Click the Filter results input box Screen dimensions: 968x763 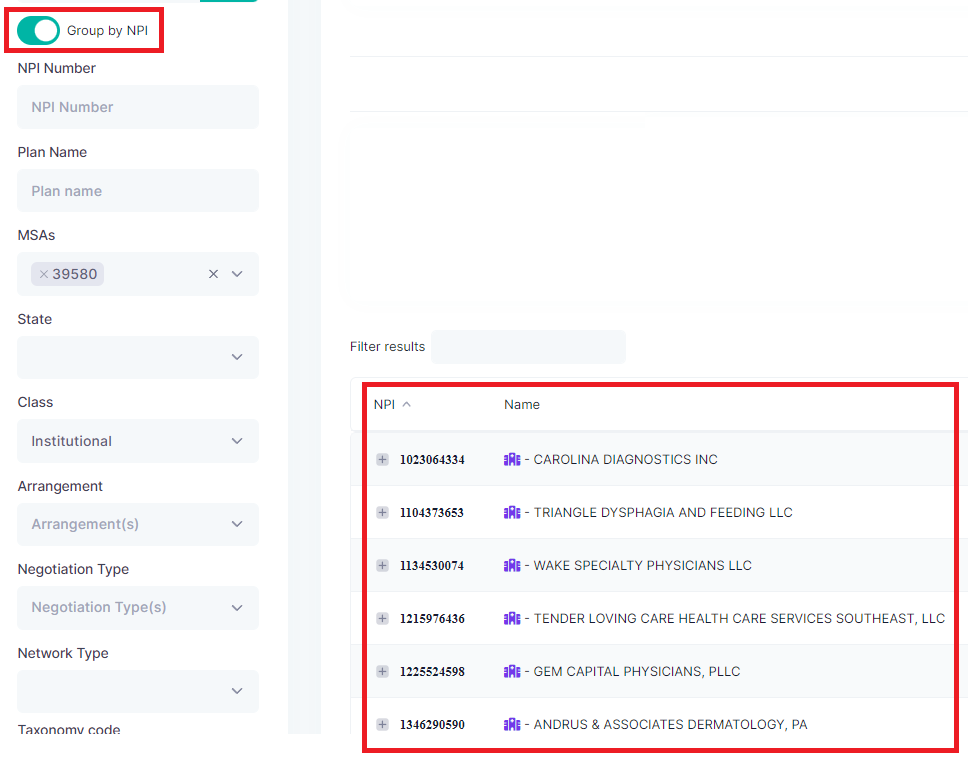(528, 347)
